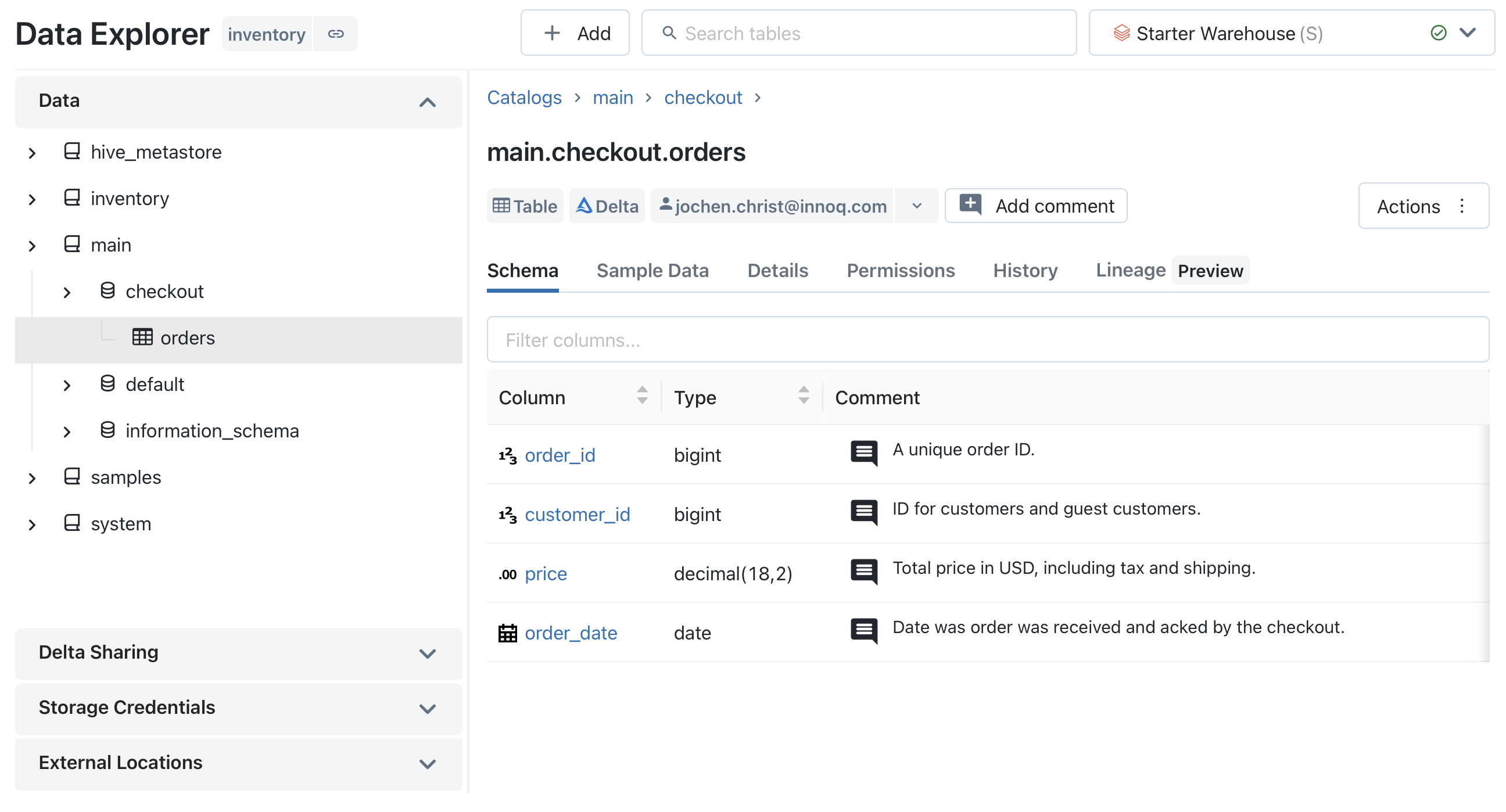Click the green warehouse status check icon
This screenshot has width=1506, height=812.
click(x=1438, y=33)
